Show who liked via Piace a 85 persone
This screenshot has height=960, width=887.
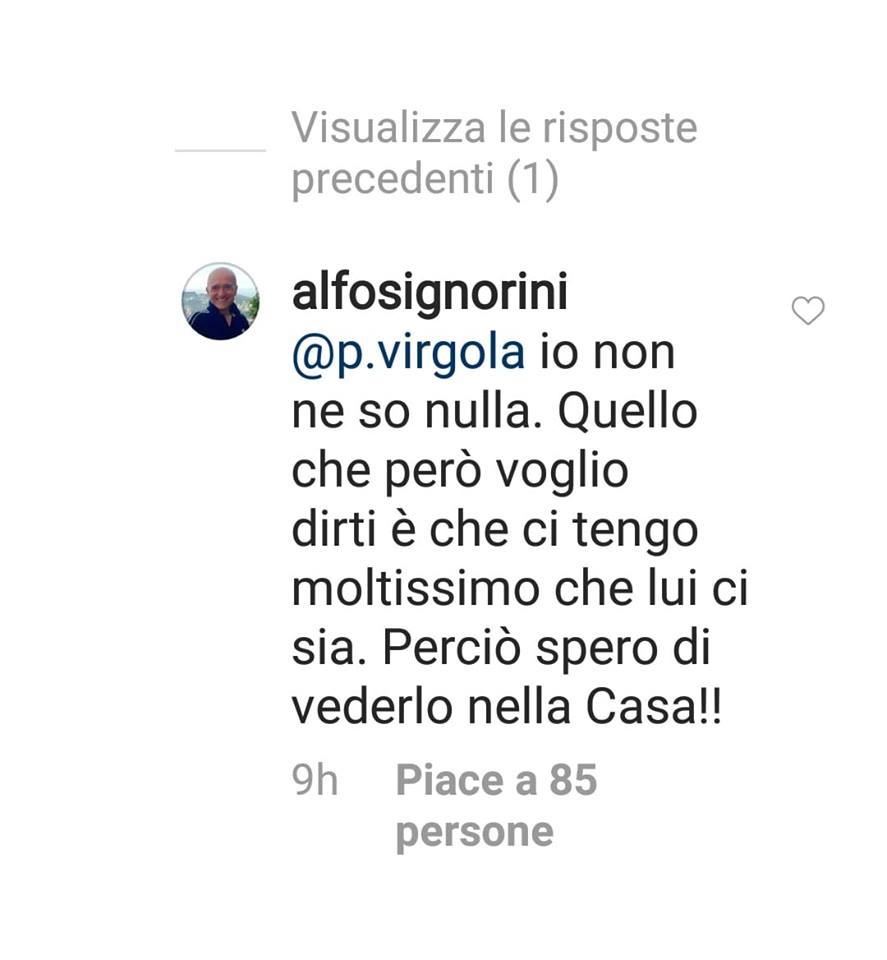(x=496, y=806)
